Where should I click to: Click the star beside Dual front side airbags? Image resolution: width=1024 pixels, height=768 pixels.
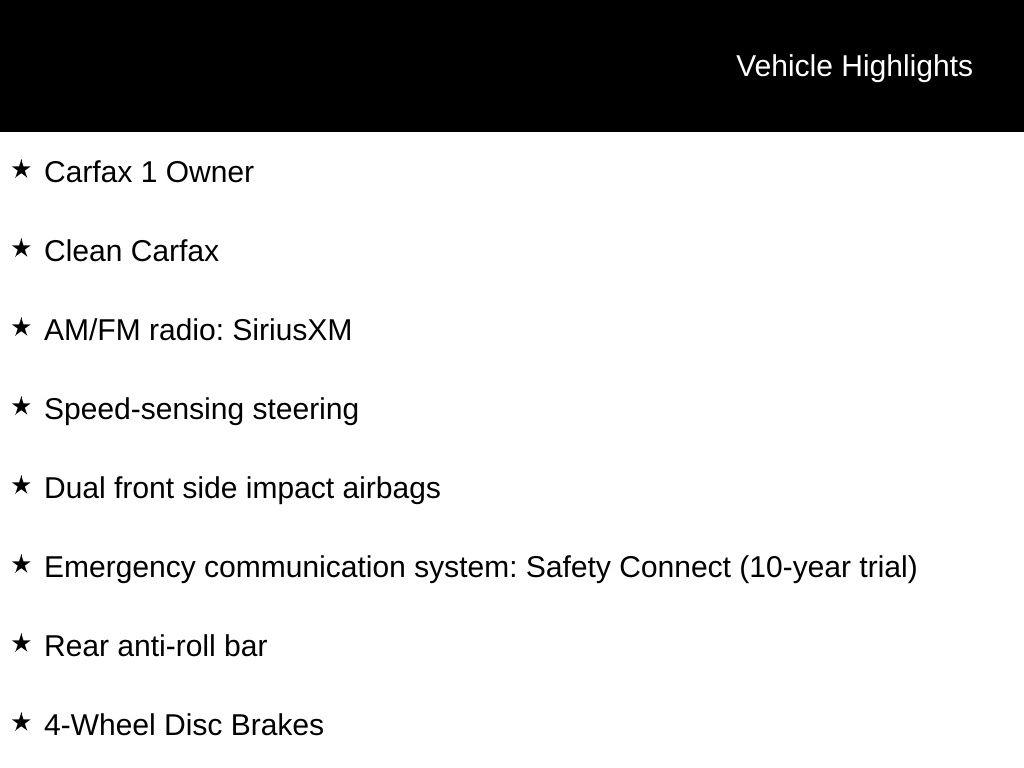[22, 486]
